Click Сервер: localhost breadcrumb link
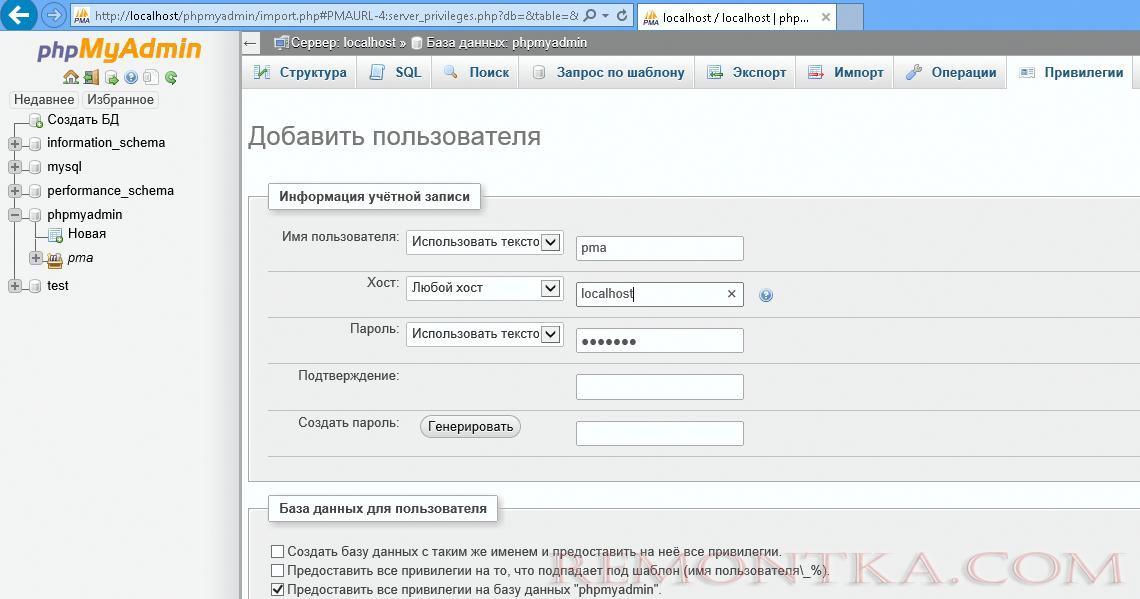 click(x=343, y=43)
